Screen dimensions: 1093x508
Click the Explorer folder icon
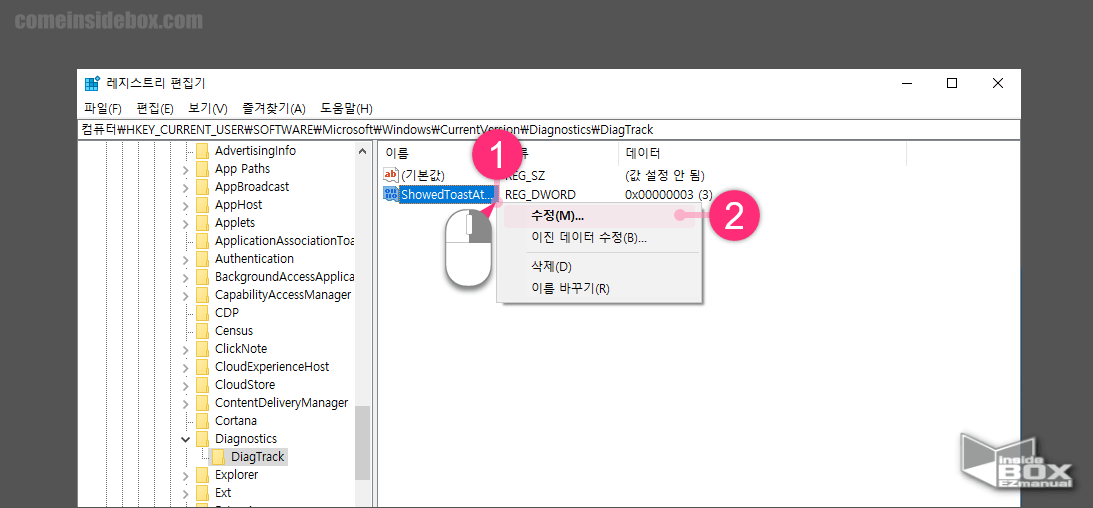(x=203, y=475)
